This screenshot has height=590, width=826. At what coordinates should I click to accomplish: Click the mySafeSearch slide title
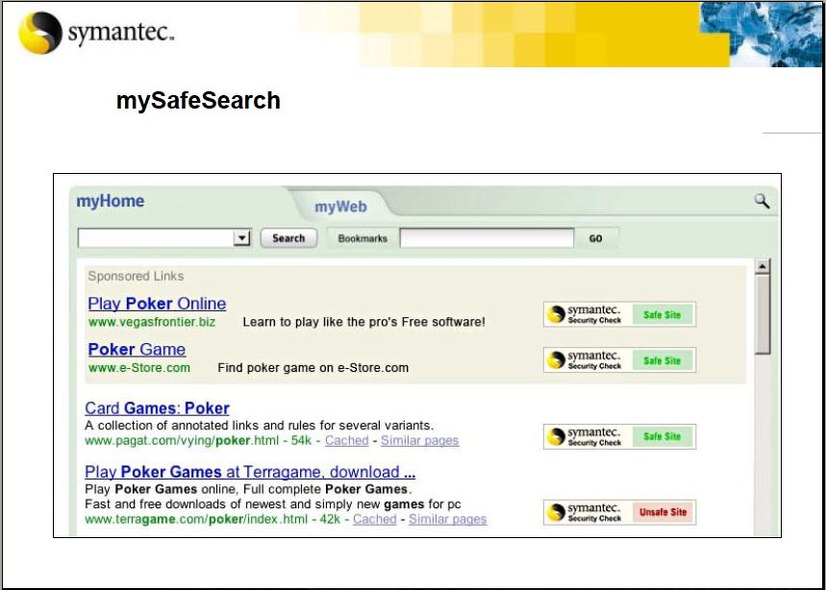(198, 101)
